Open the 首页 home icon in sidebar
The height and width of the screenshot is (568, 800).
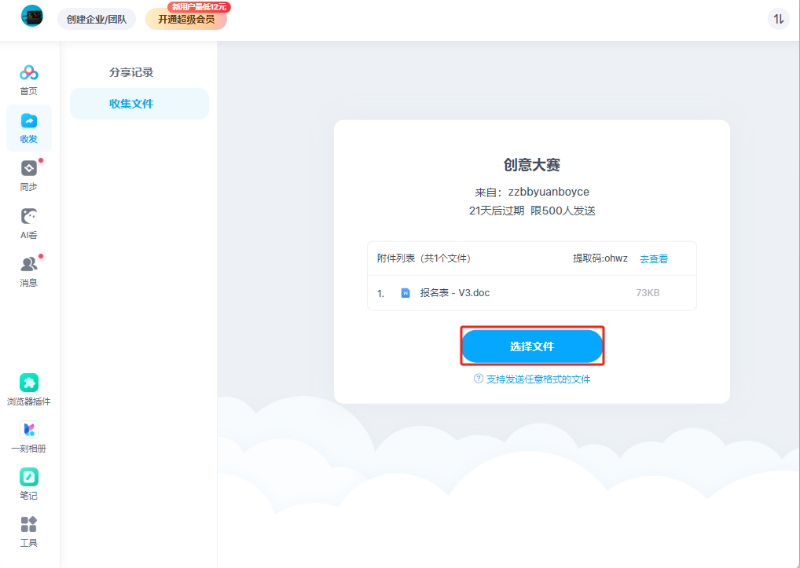[29, 73]
